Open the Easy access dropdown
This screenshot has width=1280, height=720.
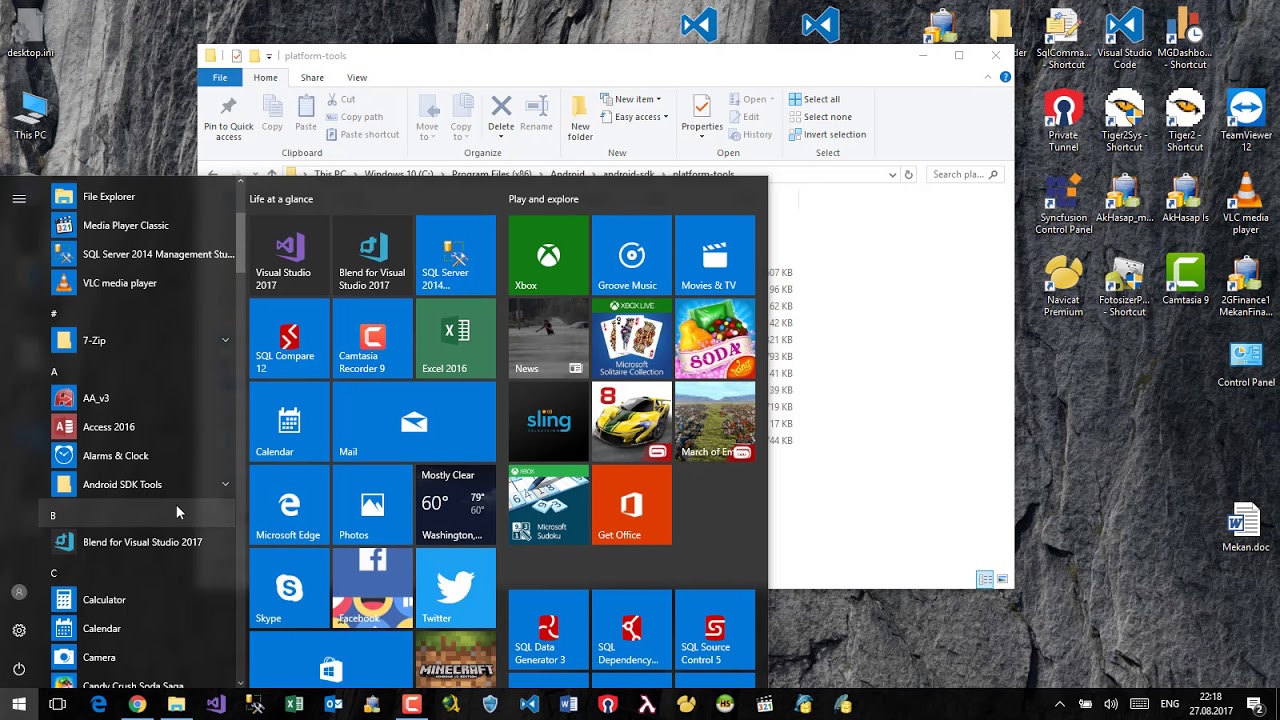point(635,117)
